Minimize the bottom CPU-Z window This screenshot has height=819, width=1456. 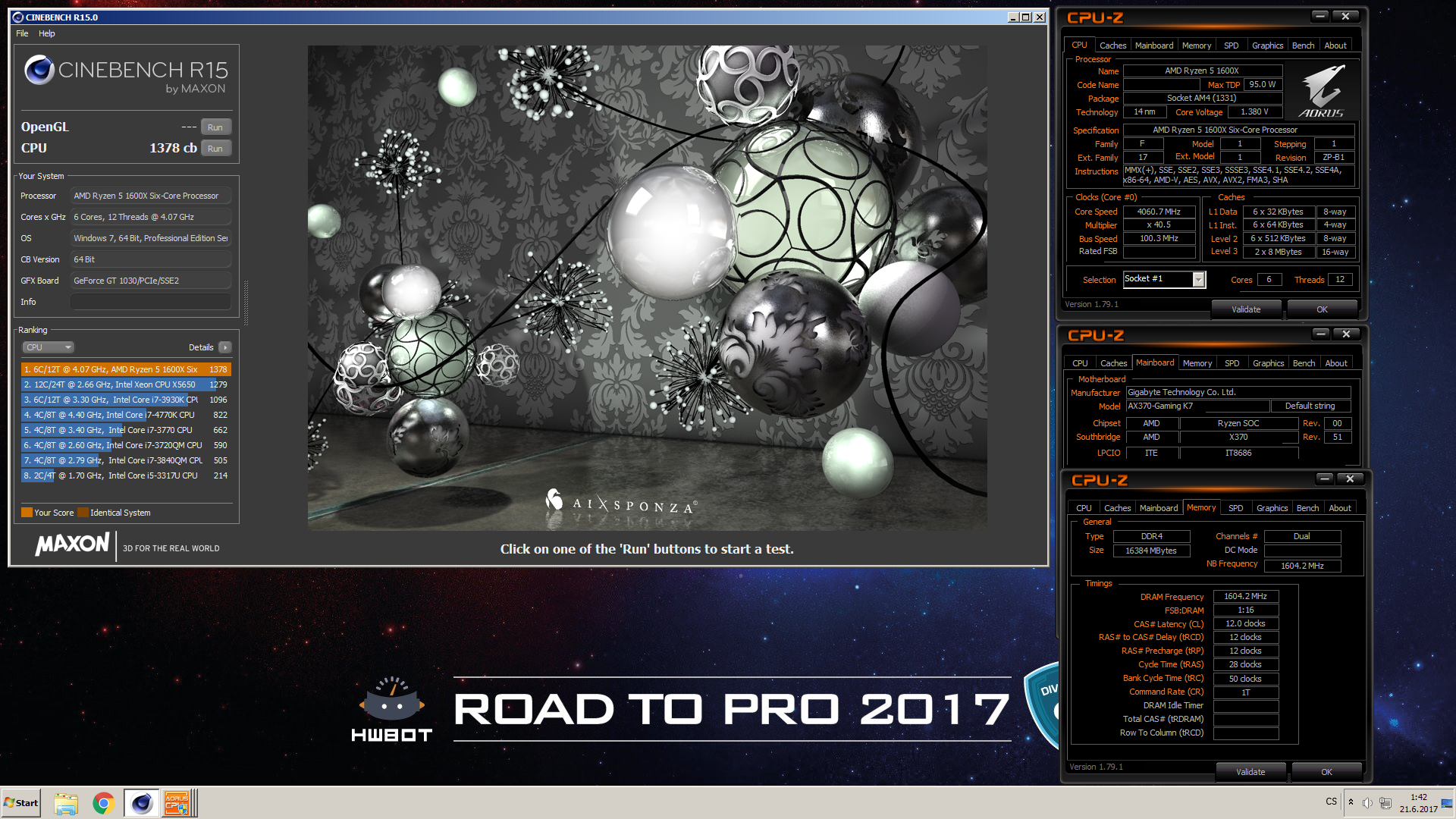click(x=1324, y=479)
